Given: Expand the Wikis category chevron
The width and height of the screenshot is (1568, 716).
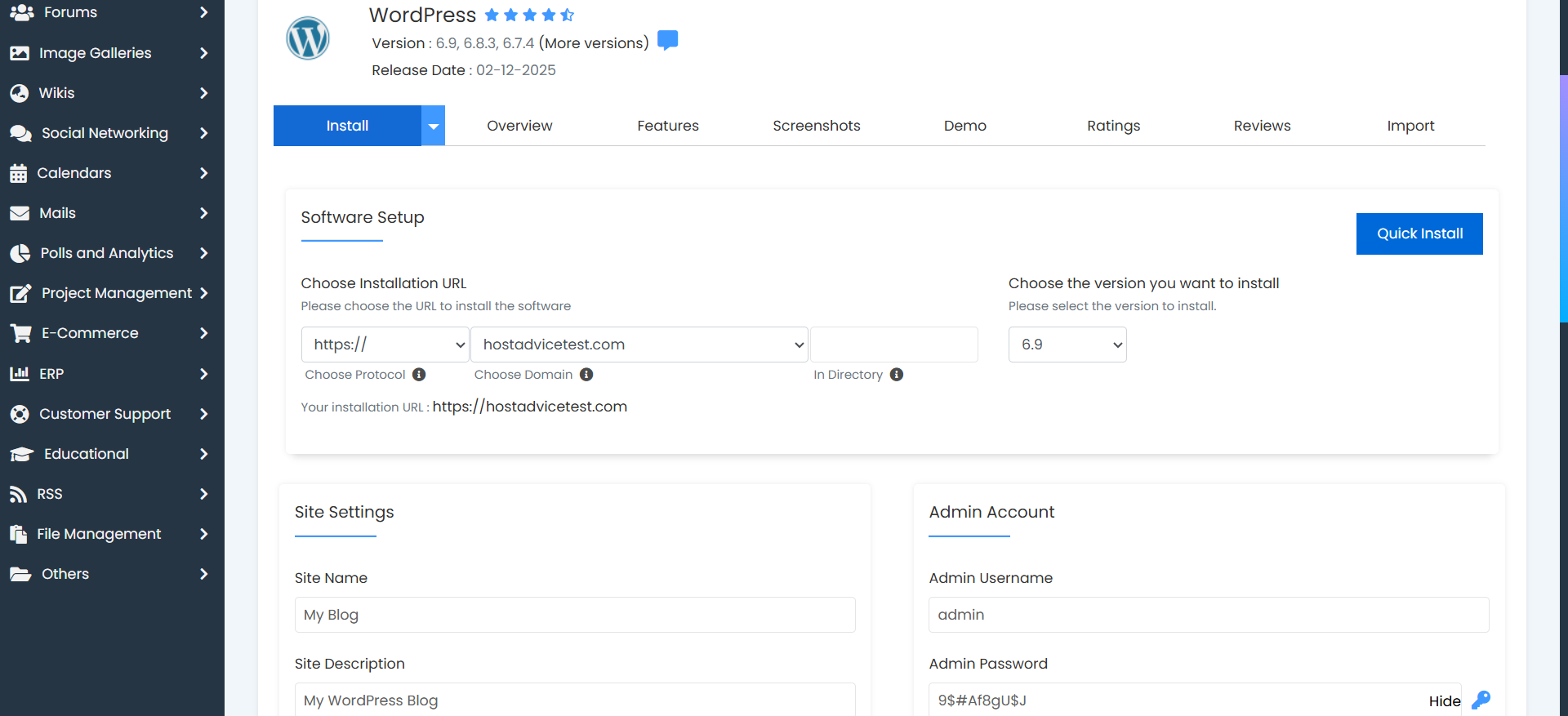Looking at the screenshot, I should 204,93.
